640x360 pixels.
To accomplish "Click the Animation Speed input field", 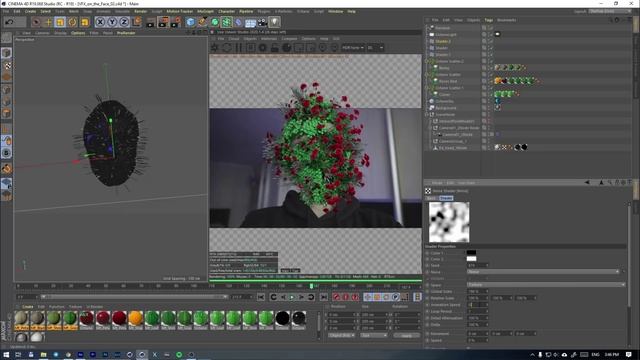I will point(477,304).
